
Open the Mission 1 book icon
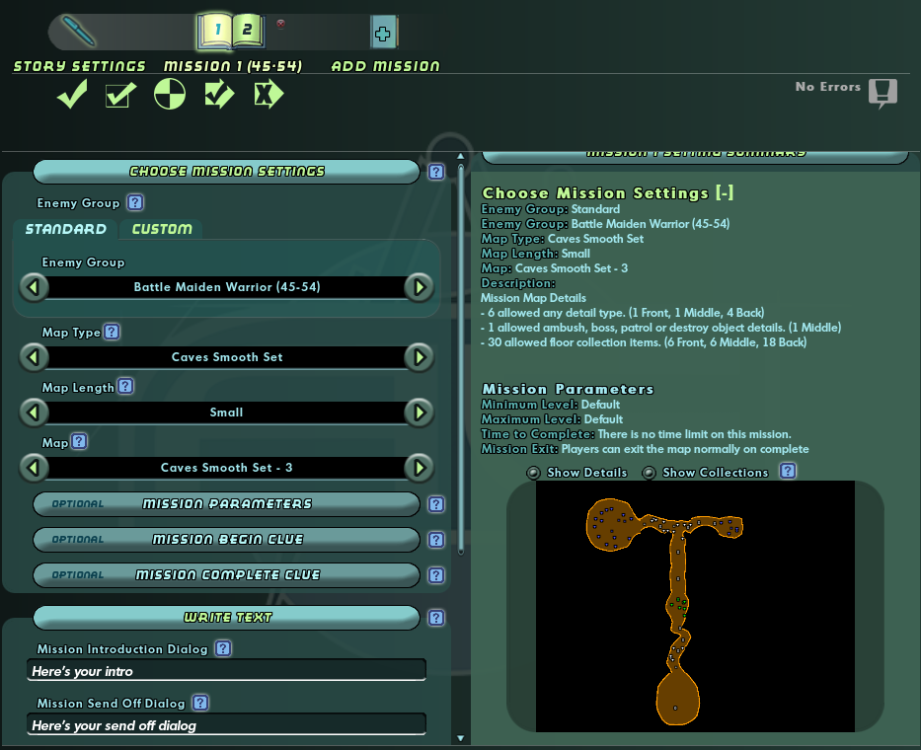(x=215, y=30)
